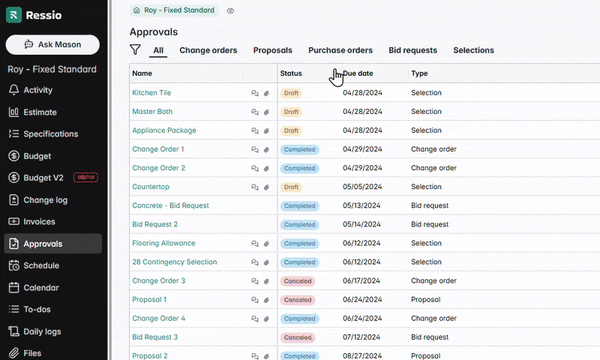Click the Roy - Fixed Standard breadcrumb
600x360 pixels.
click(x=174, y=10)
